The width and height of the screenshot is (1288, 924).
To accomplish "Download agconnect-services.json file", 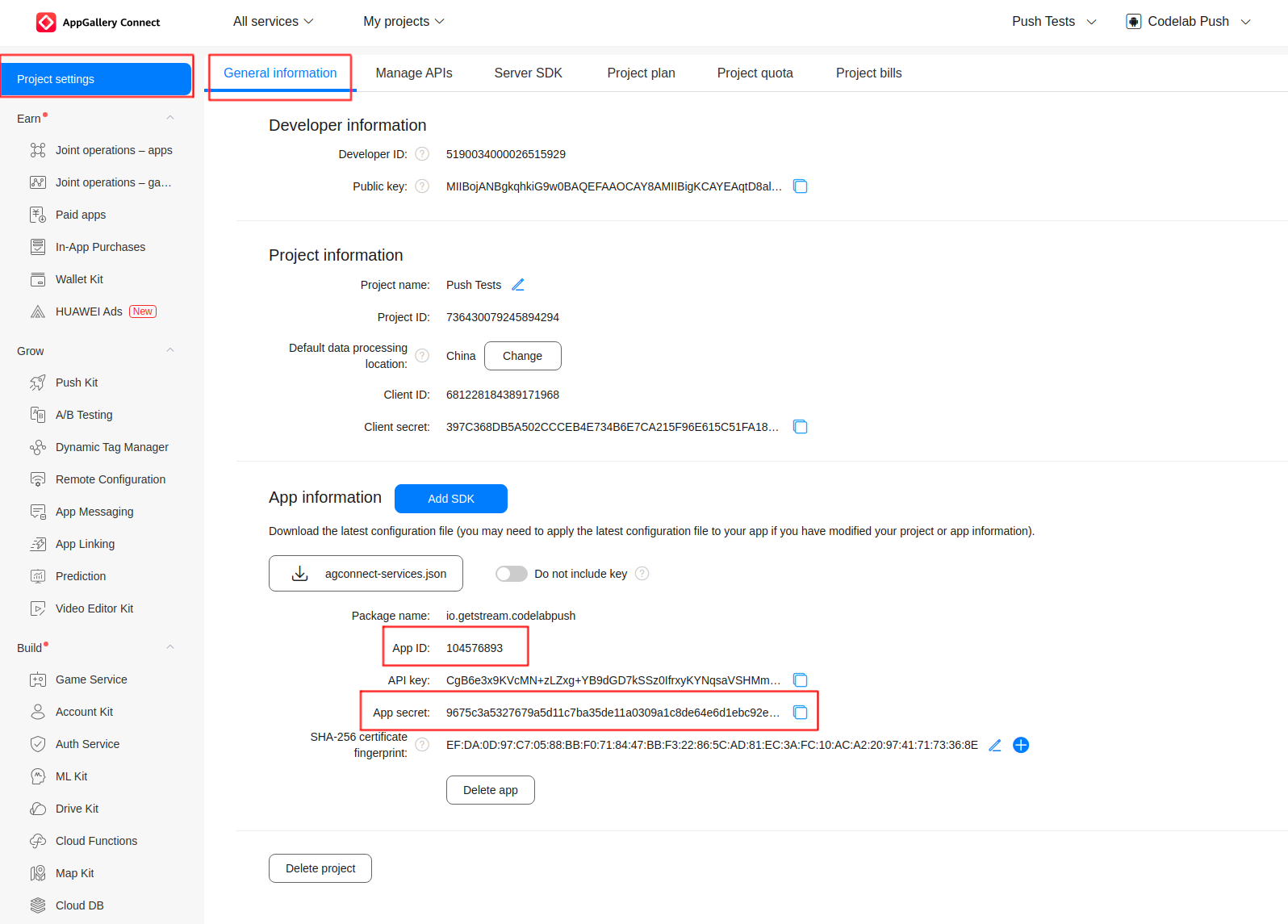I will (366, 574).
